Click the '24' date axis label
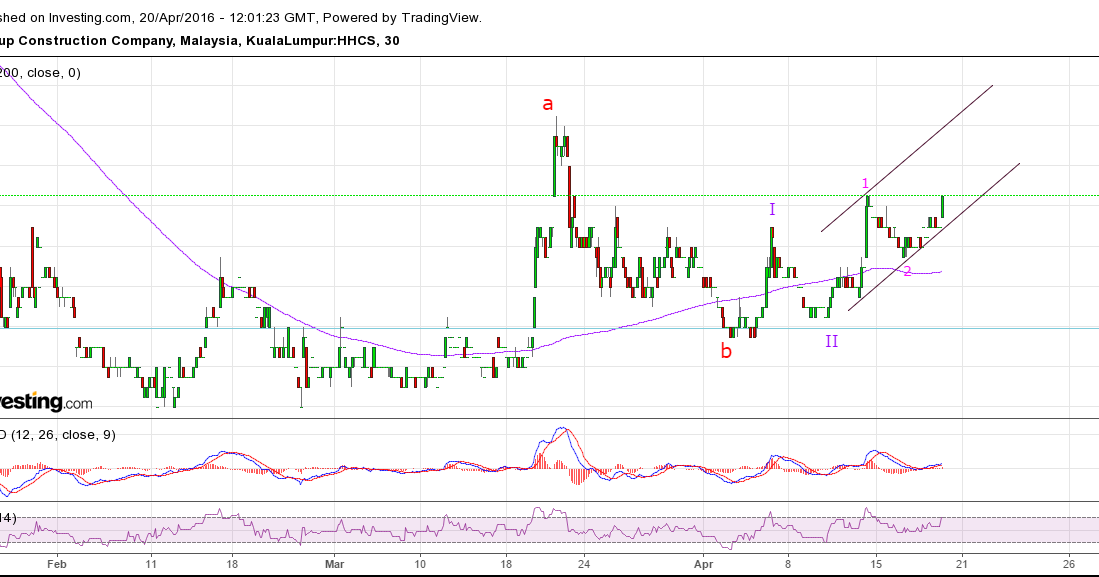 pos(585,564)
